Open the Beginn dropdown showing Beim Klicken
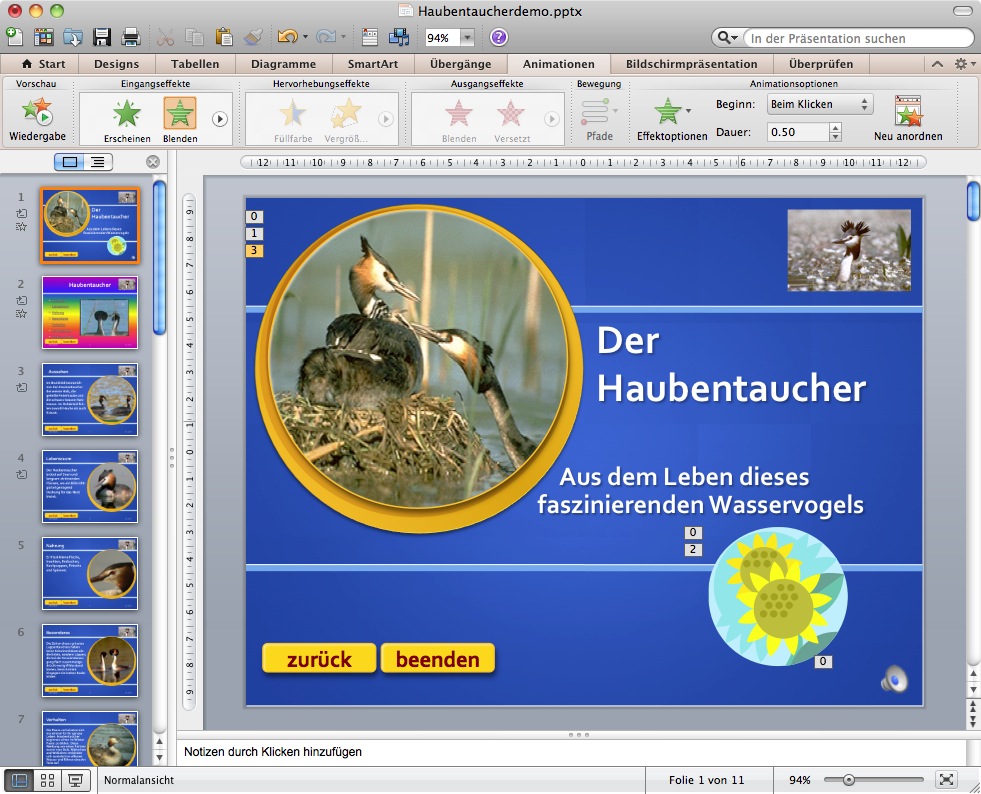981x794 pixels. 819,104
